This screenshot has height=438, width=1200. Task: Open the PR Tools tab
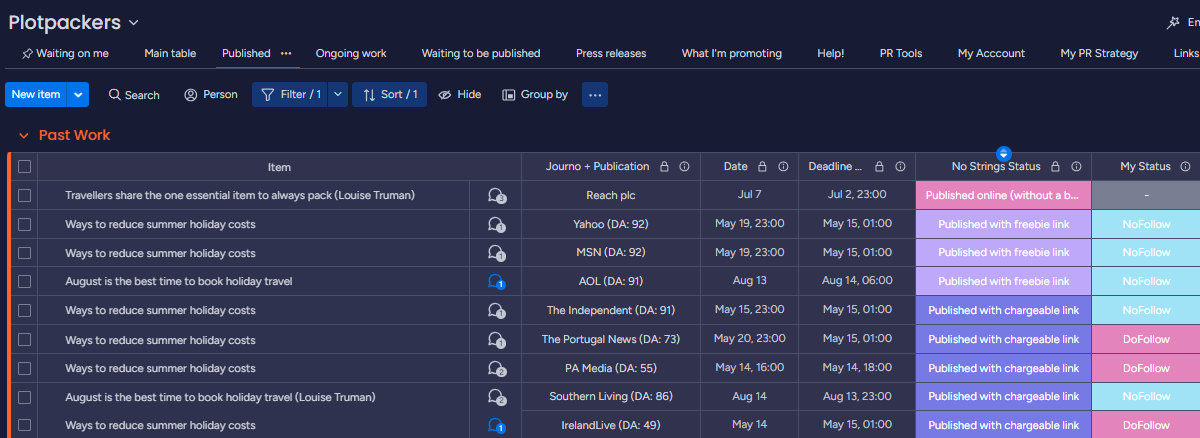click(901, 53)
